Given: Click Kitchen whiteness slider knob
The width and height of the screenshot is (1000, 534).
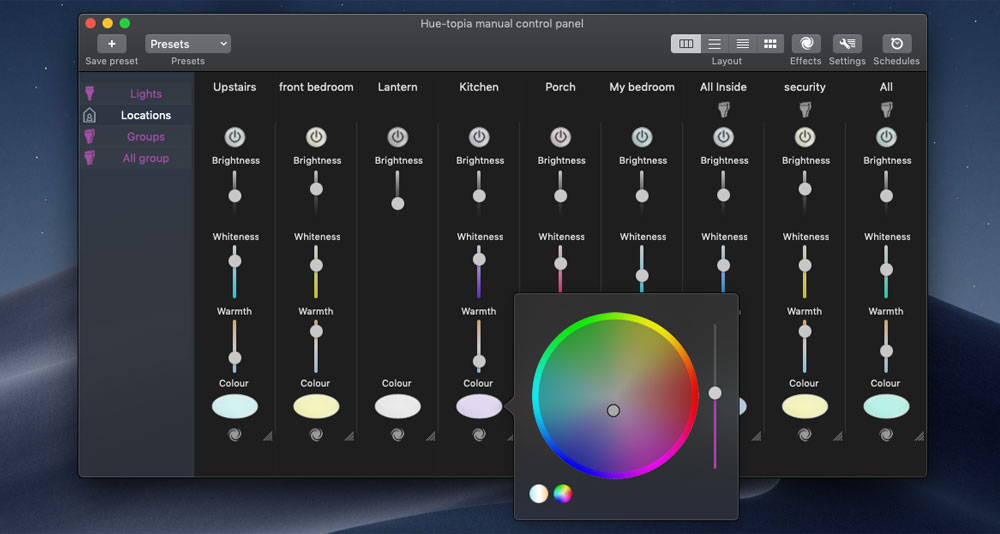Looking at the screenshot, I should (479, 259).
